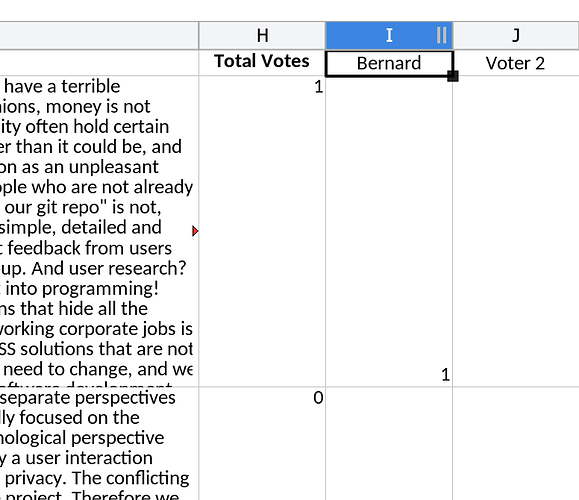Click the column I drag-grip bars icon
Viewport: 579px width, 500px height.
tap(442, 35)
